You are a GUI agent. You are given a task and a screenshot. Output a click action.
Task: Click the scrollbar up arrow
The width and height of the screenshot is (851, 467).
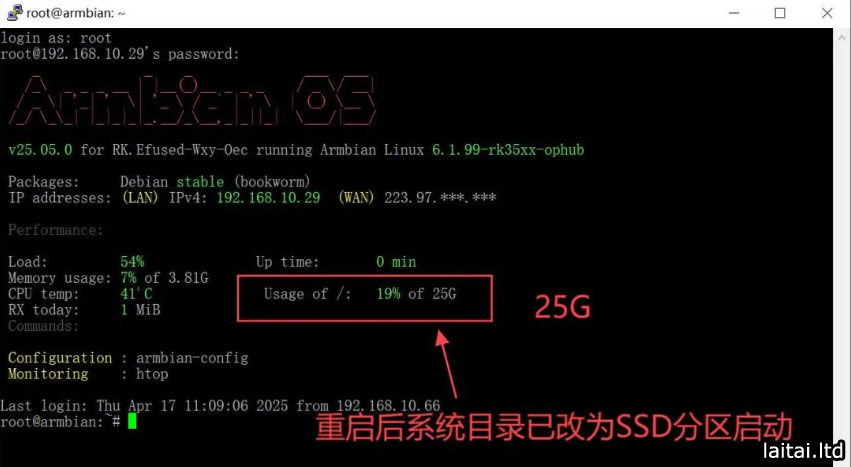842,38
